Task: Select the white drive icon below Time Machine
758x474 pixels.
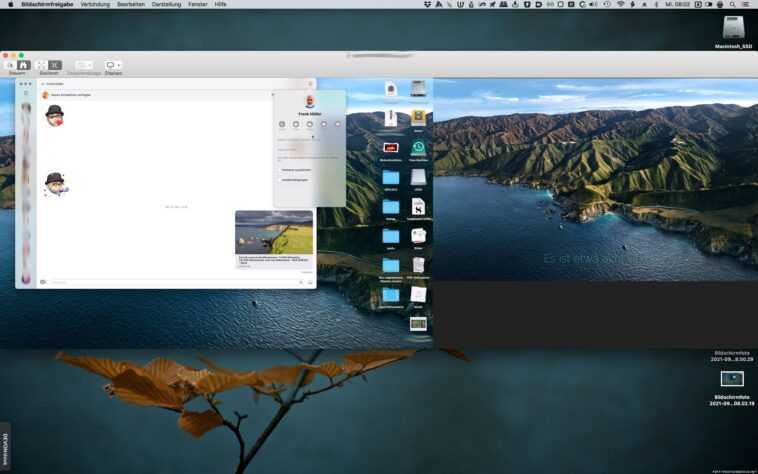Action: point(418,178)
